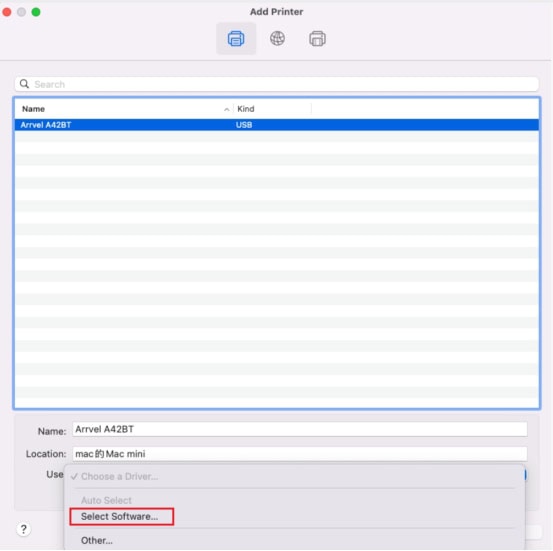
Task: Pick Other... in the Use menu
Action: 97,540
